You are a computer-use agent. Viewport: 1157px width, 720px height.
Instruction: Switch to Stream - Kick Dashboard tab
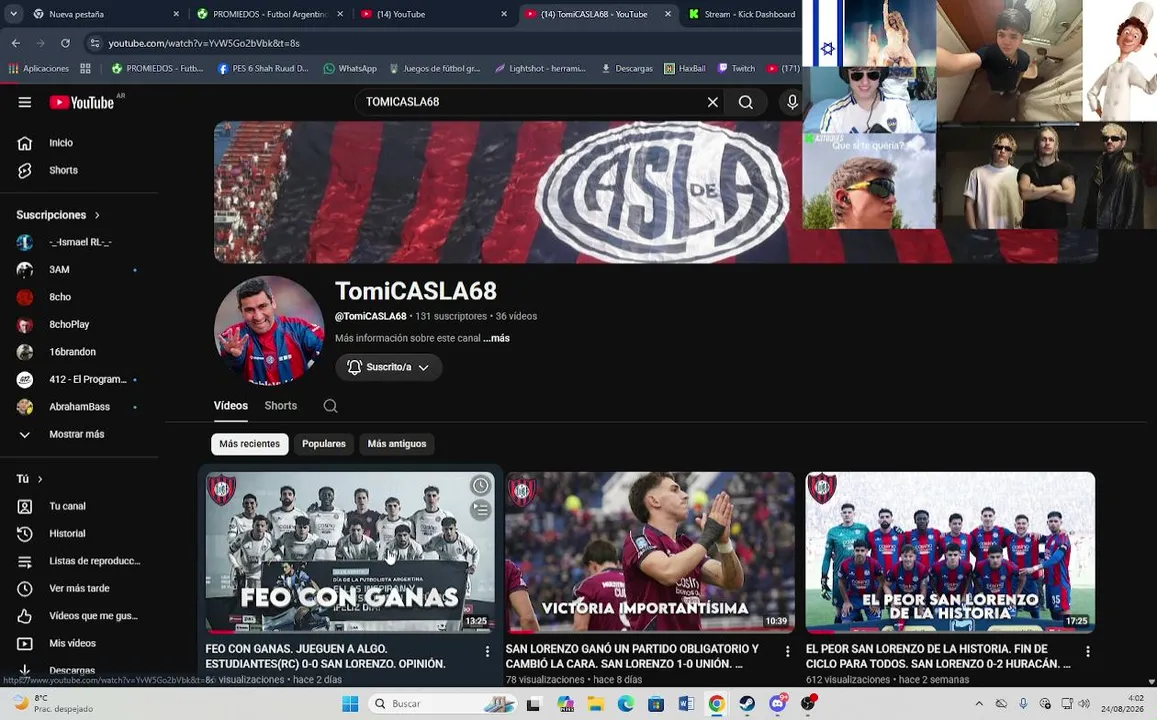(x=742, y=14)
